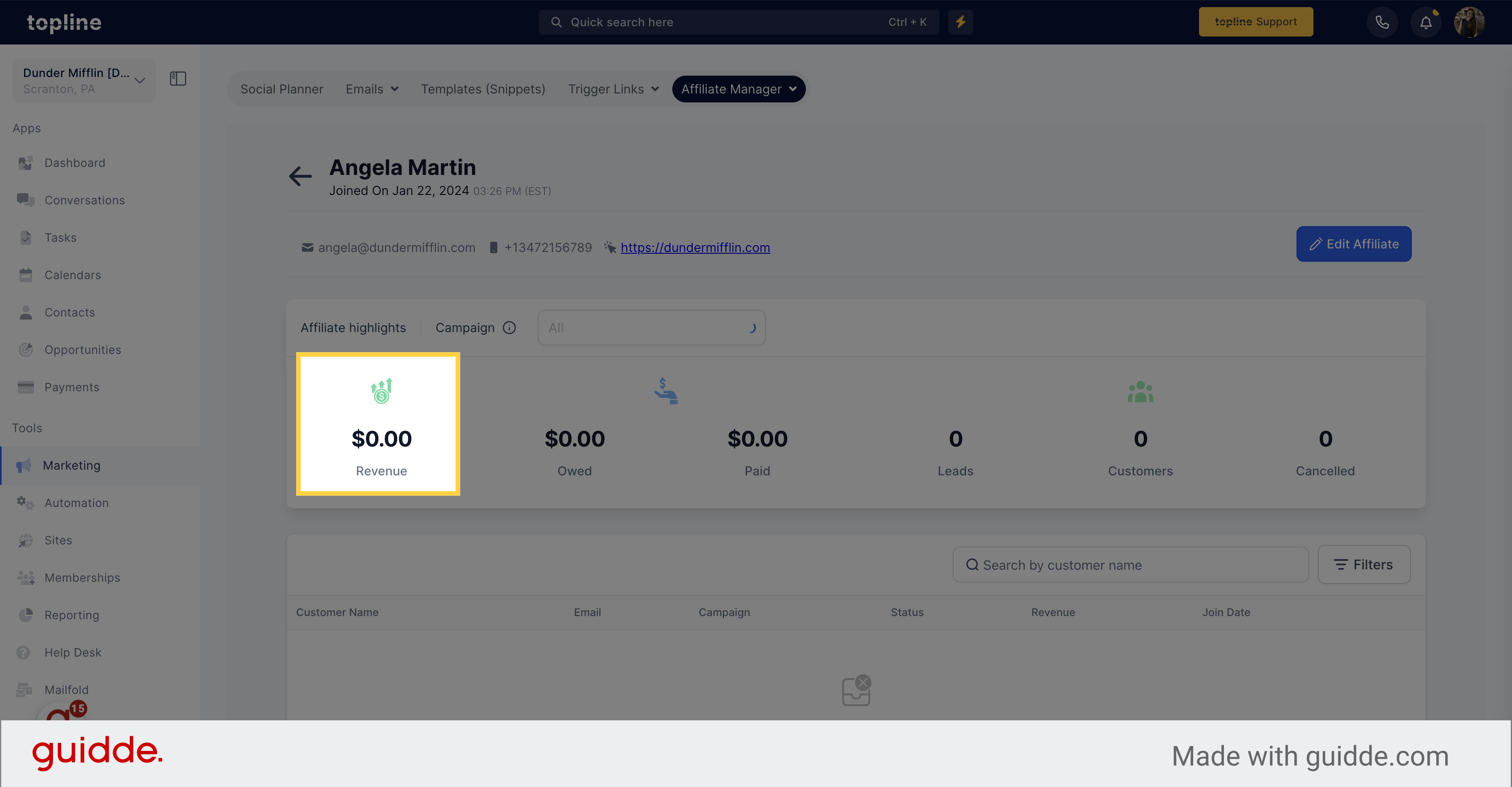Screen dimensions: 1512x787
Task: Open the Affiliate Manager dropdown
Action: [x=738, y=89]
